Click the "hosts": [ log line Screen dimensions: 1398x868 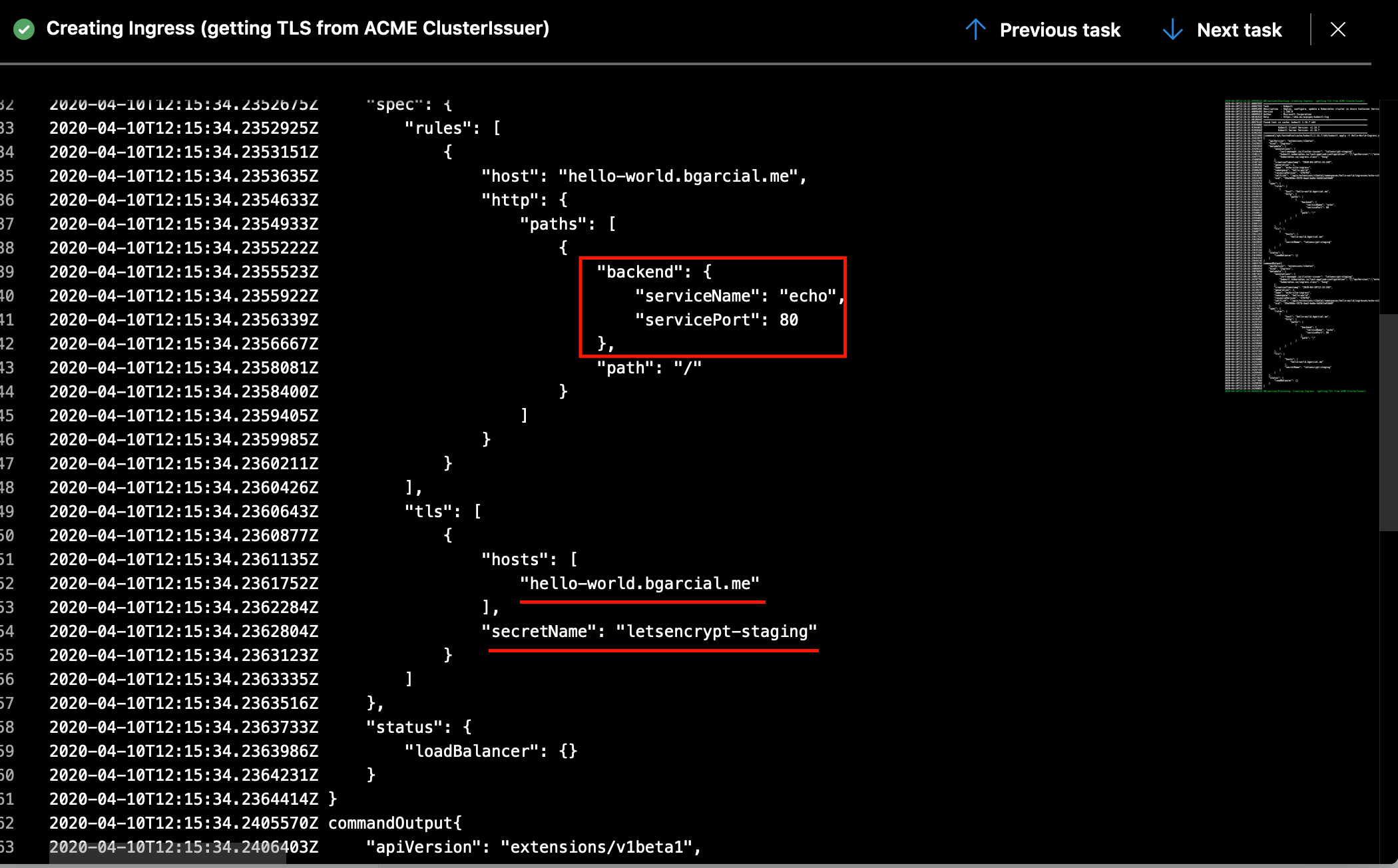(x=529, y=559)
